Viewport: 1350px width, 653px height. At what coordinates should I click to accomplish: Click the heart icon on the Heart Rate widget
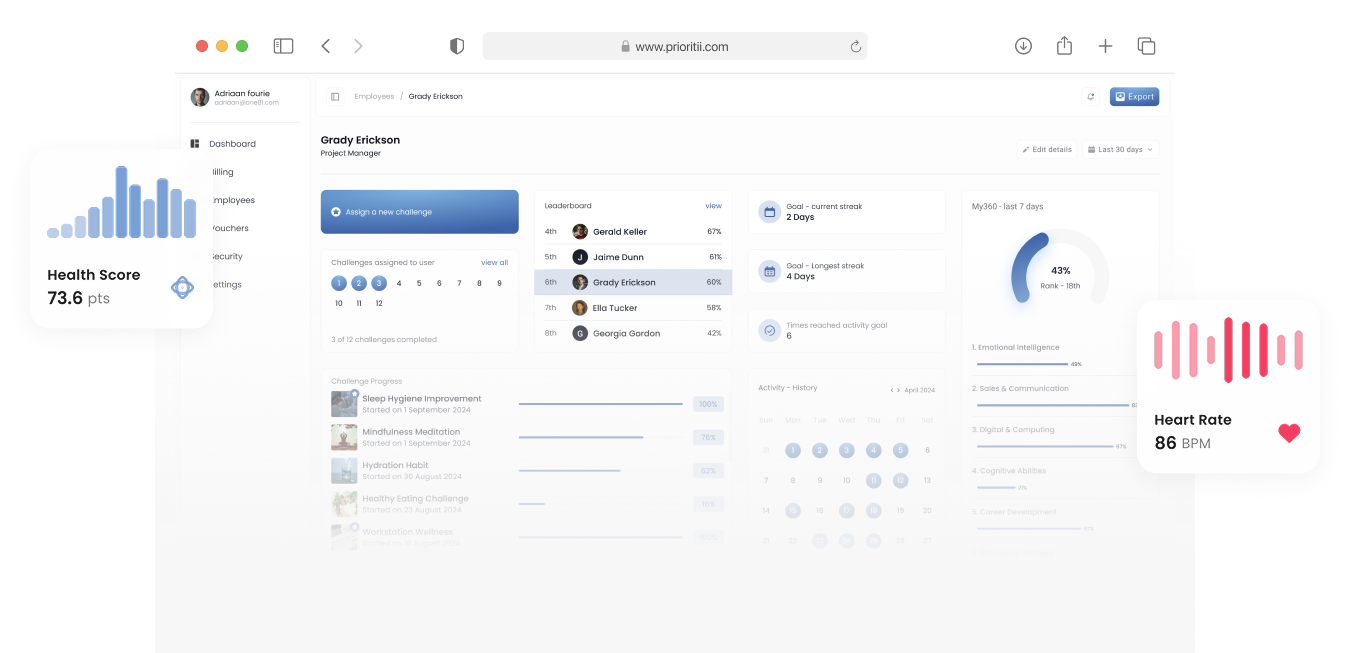point(1289,433)
